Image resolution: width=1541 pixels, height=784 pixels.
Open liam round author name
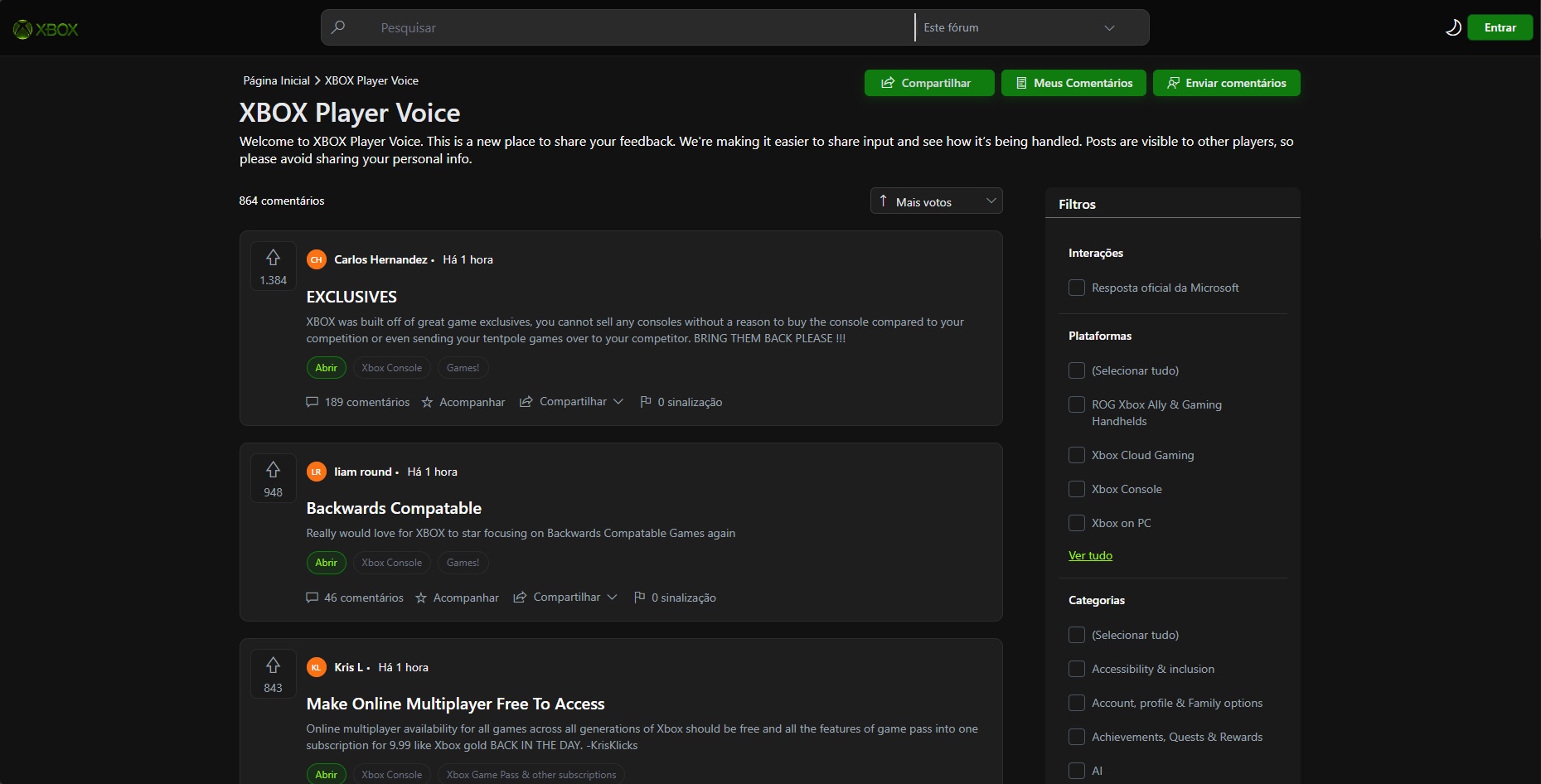pyautogui.click(x=362, y=472)
